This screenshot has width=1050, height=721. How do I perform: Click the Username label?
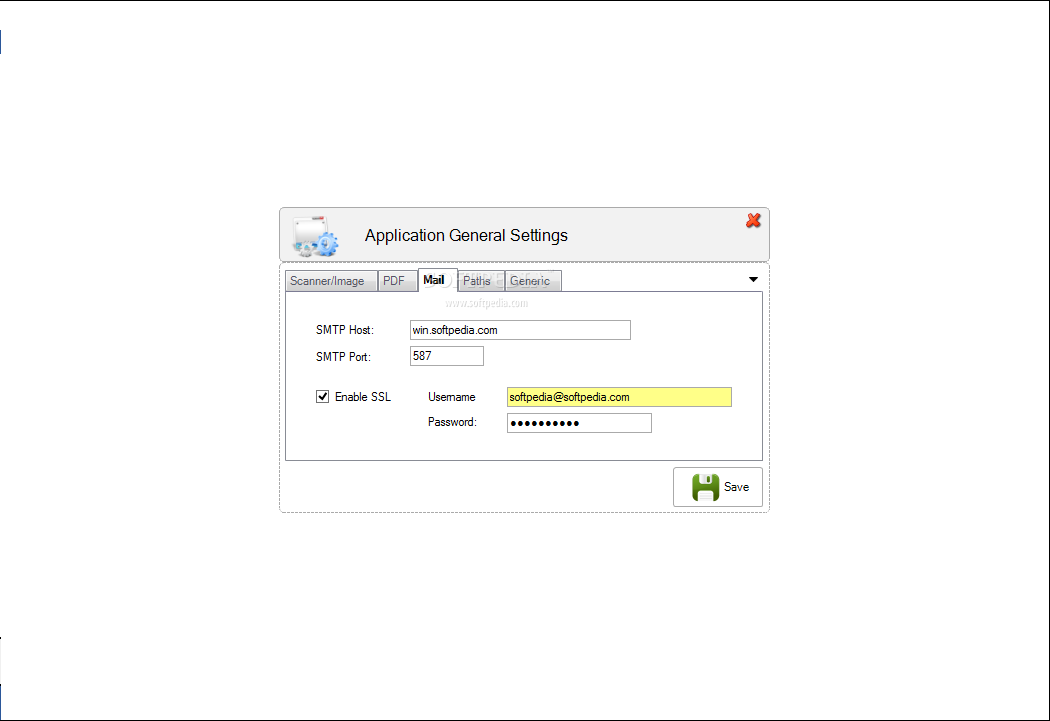(452, 397)
